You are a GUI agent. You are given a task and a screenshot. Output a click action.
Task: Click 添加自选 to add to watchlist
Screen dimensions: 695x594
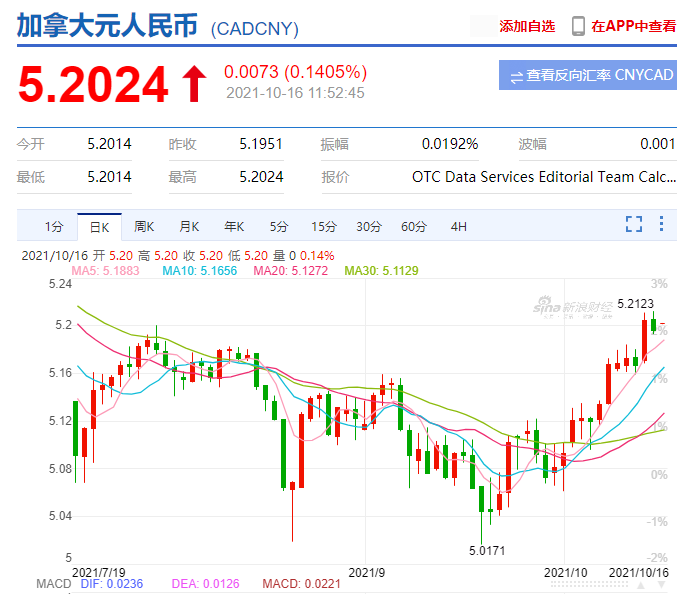527,26
